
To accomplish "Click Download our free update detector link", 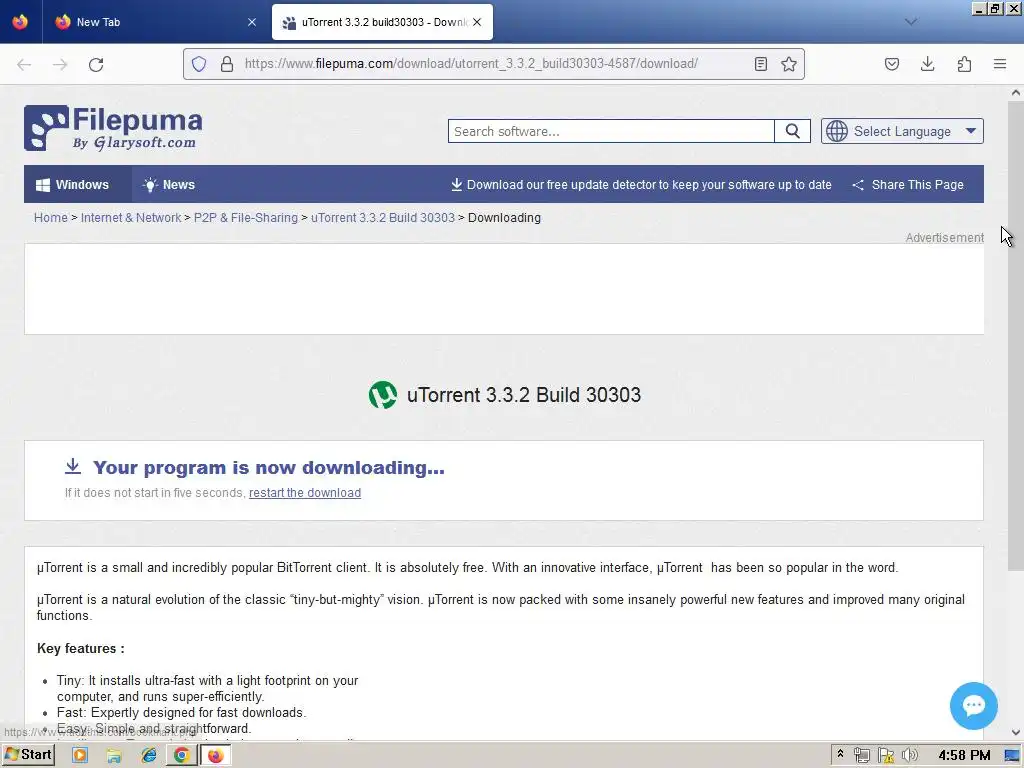I will [x=641, y=185].
